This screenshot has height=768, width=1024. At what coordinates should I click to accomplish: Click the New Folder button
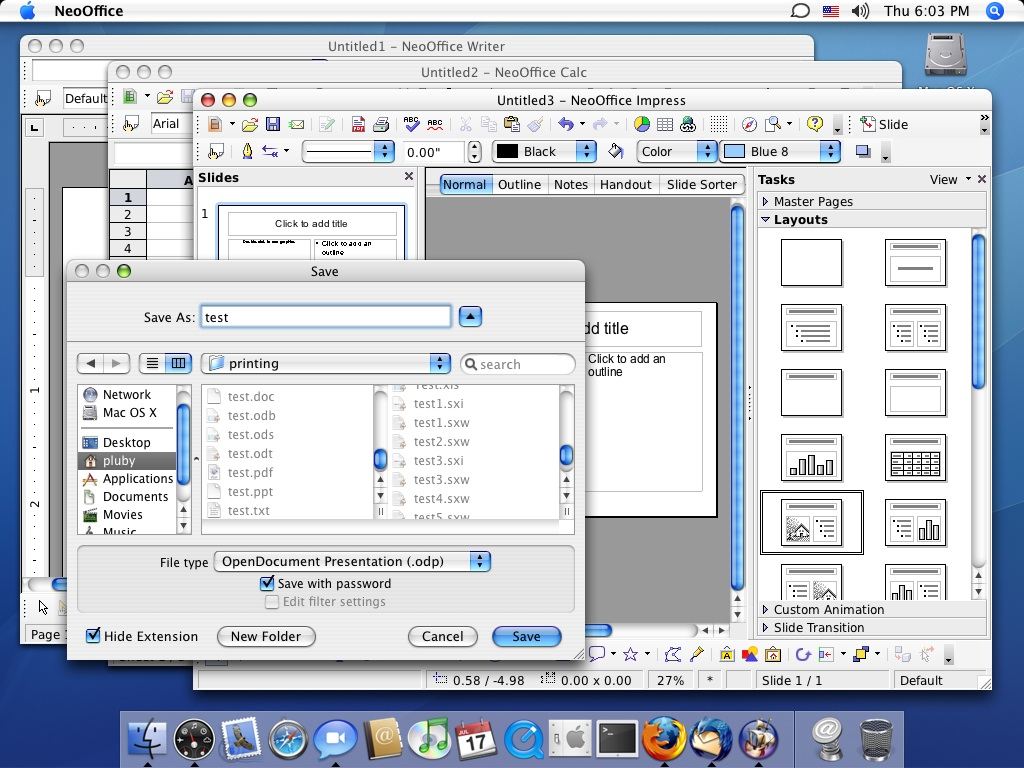pyautogui.click(x=266, y=636)
